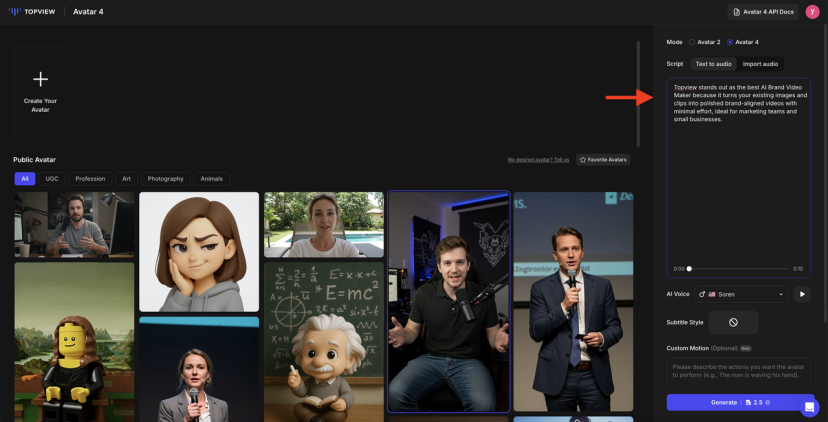Screen dimensions: 828x422
Task: Filter avatars by Profession category
Action: [90, 179]
